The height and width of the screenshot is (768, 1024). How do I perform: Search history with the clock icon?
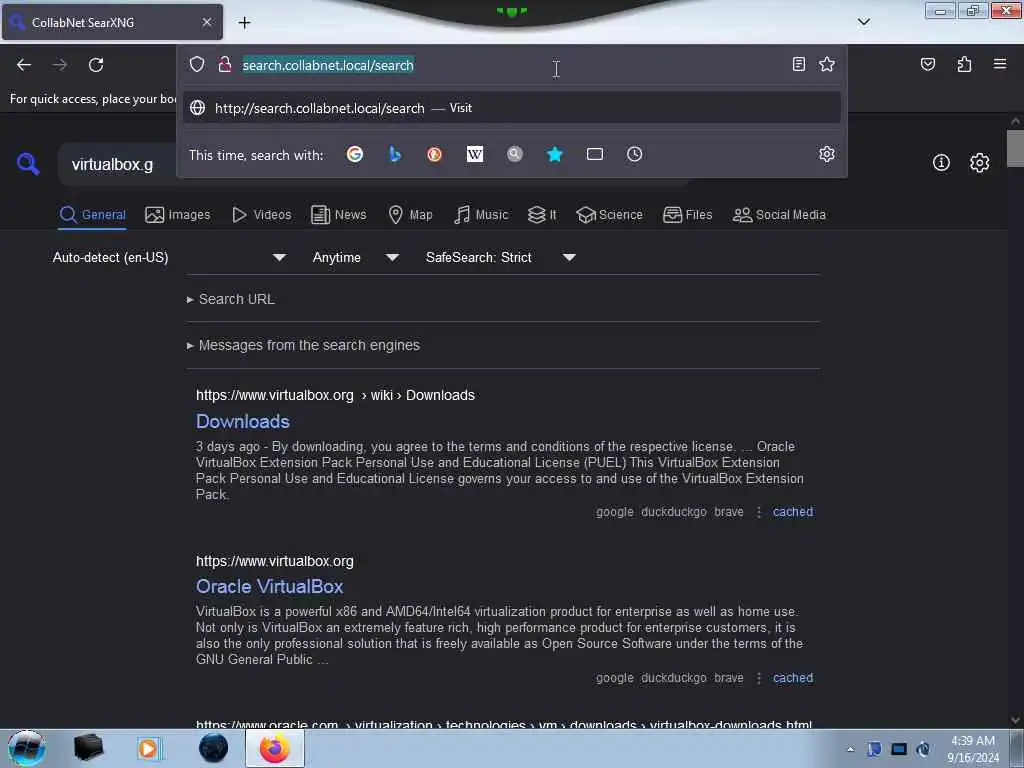click(634, 154)
